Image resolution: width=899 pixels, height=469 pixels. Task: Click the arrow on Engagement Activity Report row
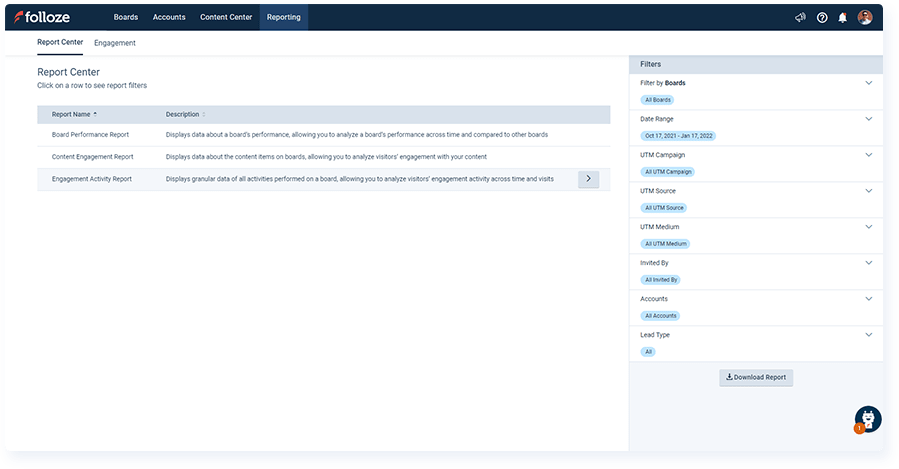pyautogui.click(x=588, y=179)
